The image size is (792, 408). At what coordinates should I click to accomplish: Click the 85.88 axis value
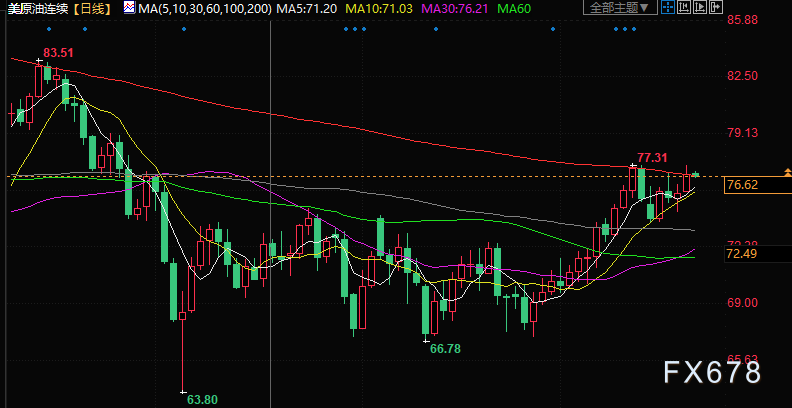[742, 20]
